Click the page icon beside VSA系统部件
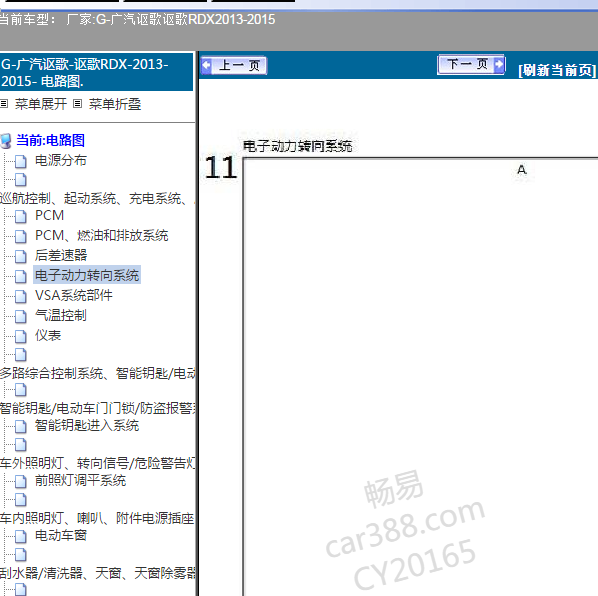The height and width of the screenshot is (596, 598). coord(21,296)
